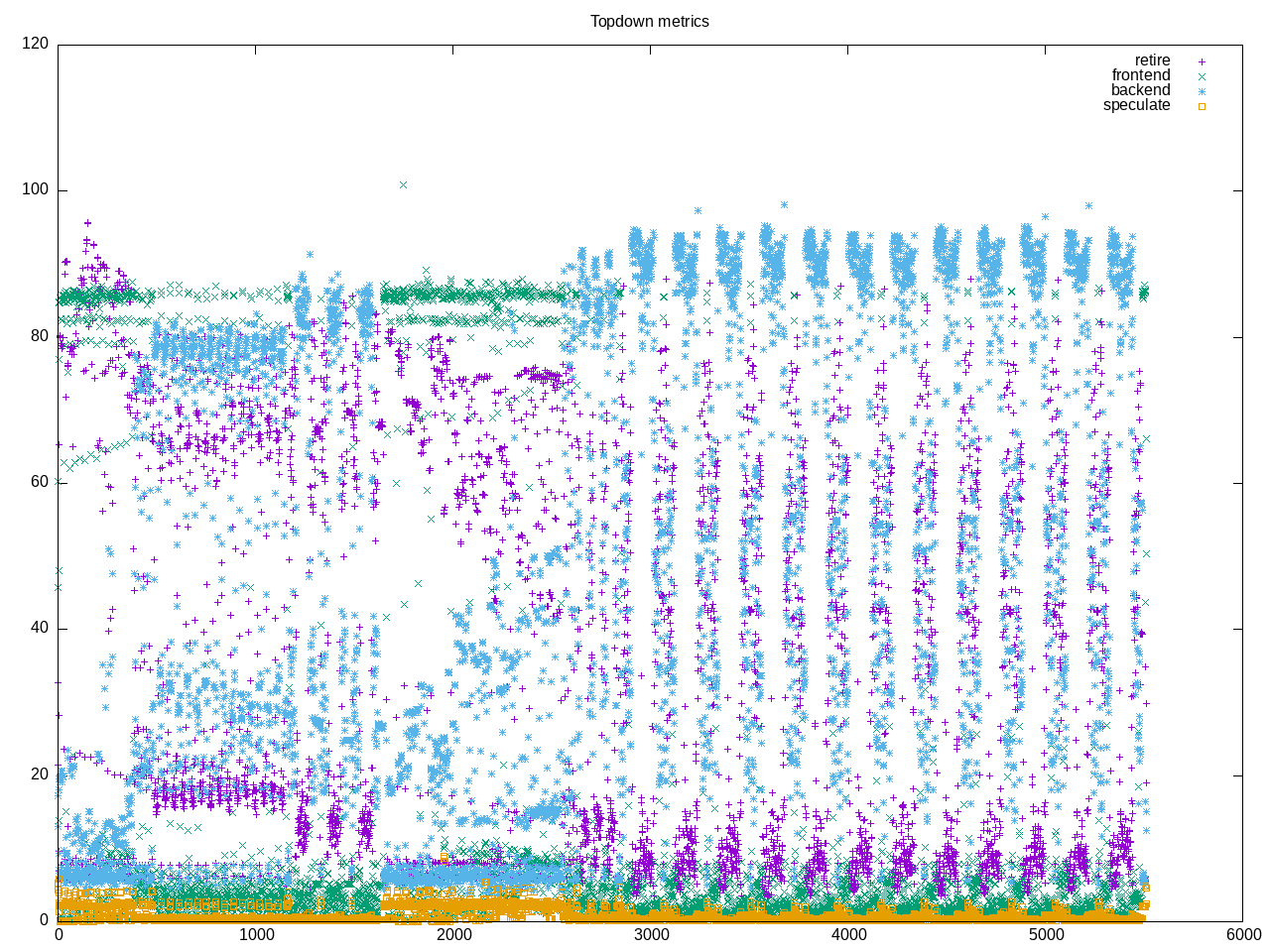The height and width of the screenshot is (952, 1270).
Task: Click the orange square marker beside speculate
Action: (x=1201, y=106)
